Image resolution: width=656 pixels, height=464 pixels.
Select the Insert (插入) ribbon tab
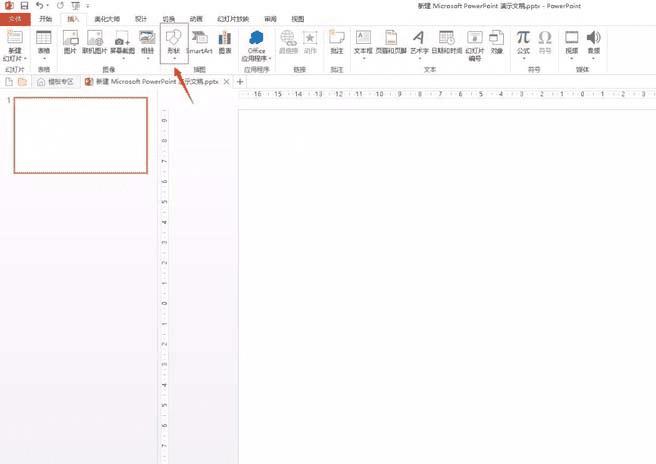[x=73, y=19]
